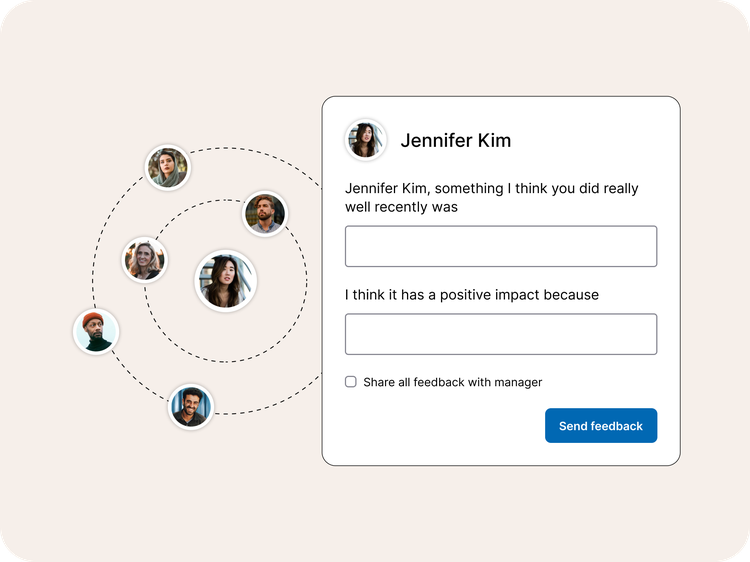Click the Jennifer Kim name heading
This screenshot has height=562, width=750.
455,140
